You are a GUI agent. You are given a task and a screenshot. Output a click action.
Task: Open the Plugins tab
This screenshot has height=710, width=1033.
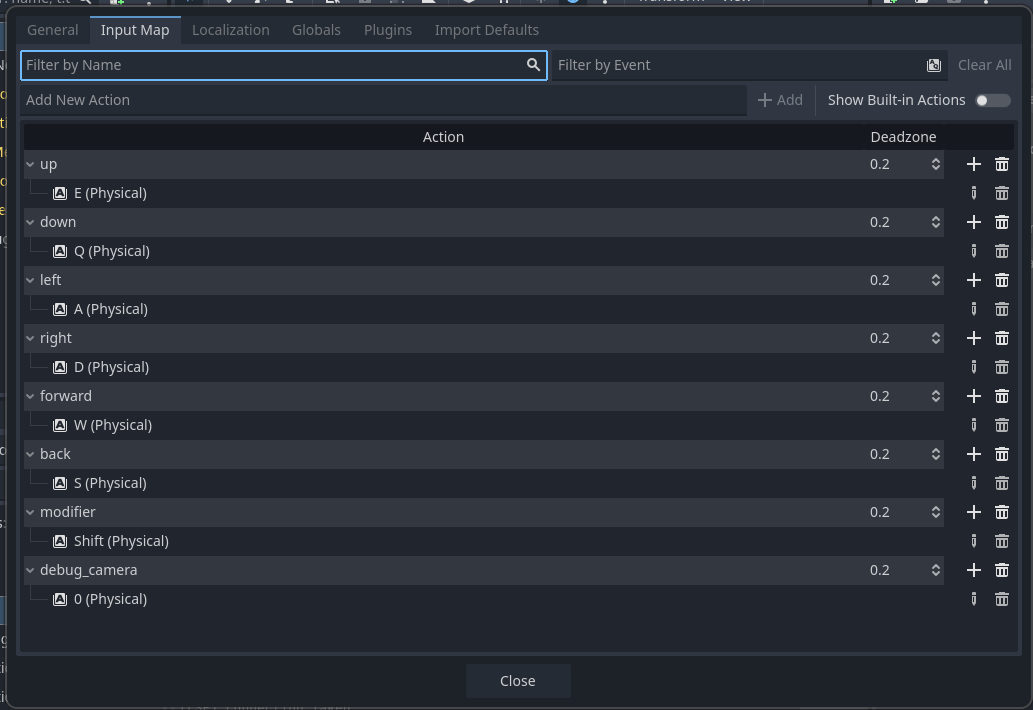click(x=387, y=30)
